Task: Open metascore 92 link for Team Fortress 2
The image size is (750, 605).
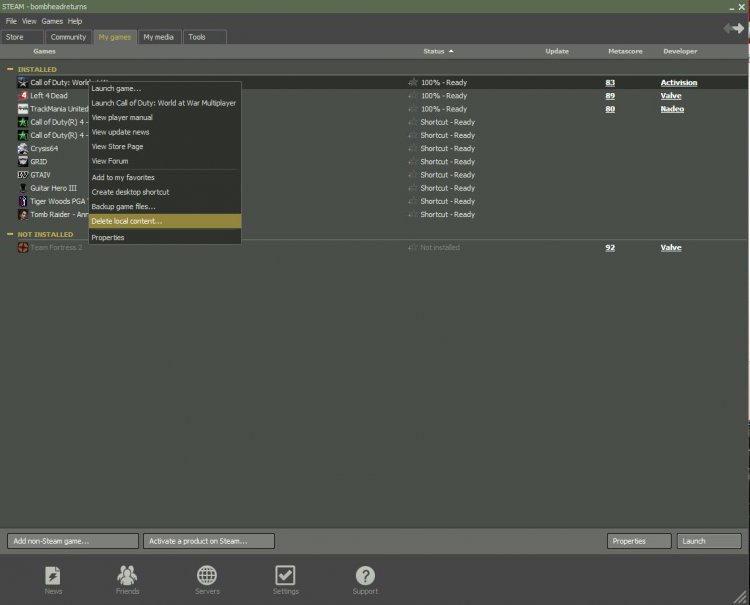Action: coord(610,248)
